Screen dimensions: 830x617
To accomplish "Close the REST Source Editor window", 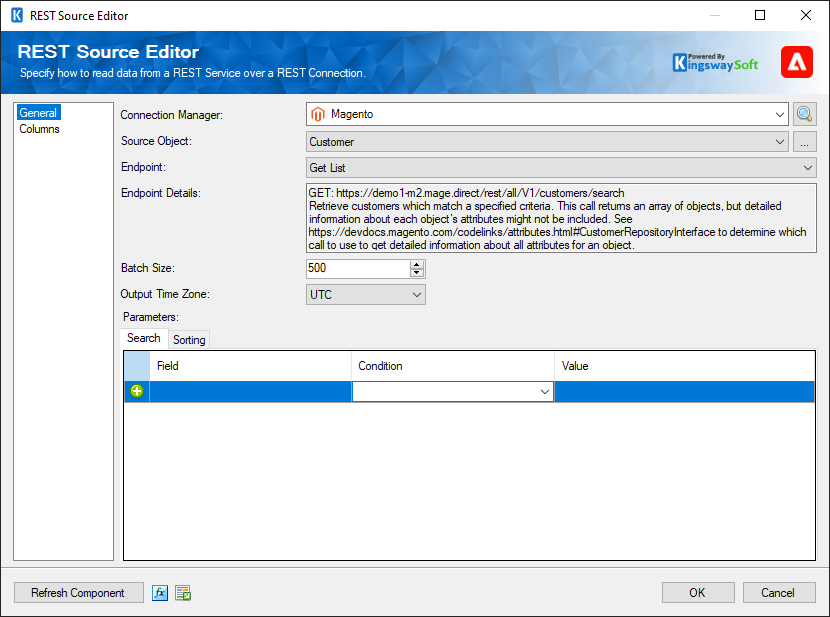I will click(x=806, y=15).
